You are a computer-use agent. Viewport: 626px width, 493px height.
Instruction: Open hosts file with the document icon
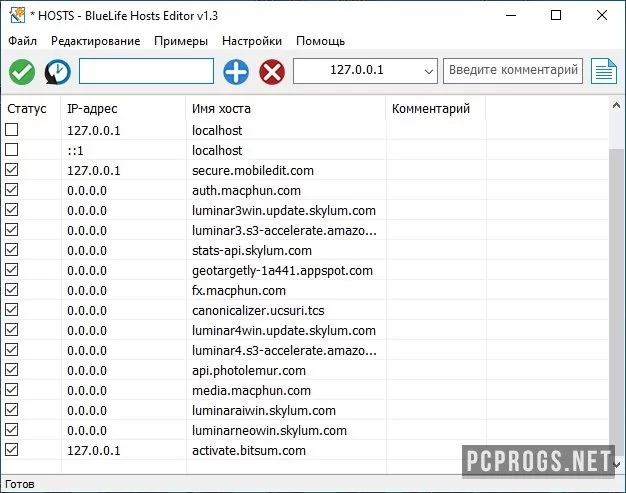click(x=604, y=71)
